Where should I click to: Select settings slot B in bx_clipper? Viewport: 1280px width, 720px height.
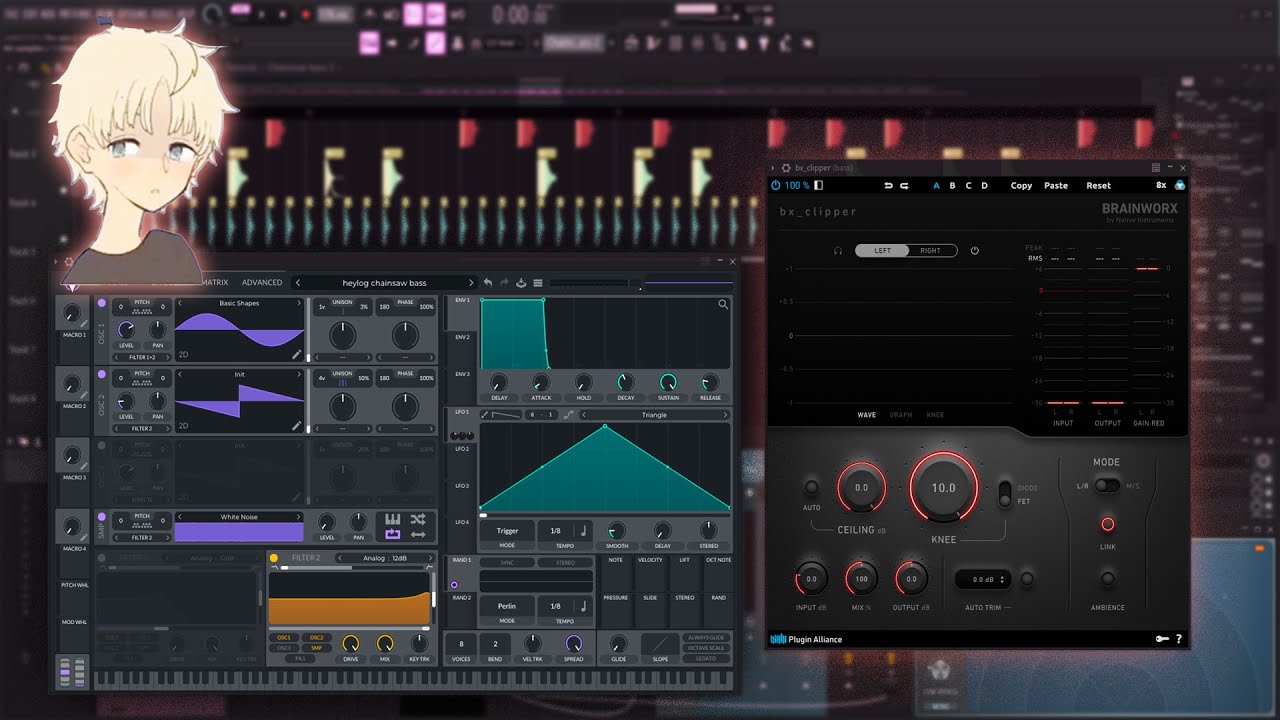coord(952,185)
